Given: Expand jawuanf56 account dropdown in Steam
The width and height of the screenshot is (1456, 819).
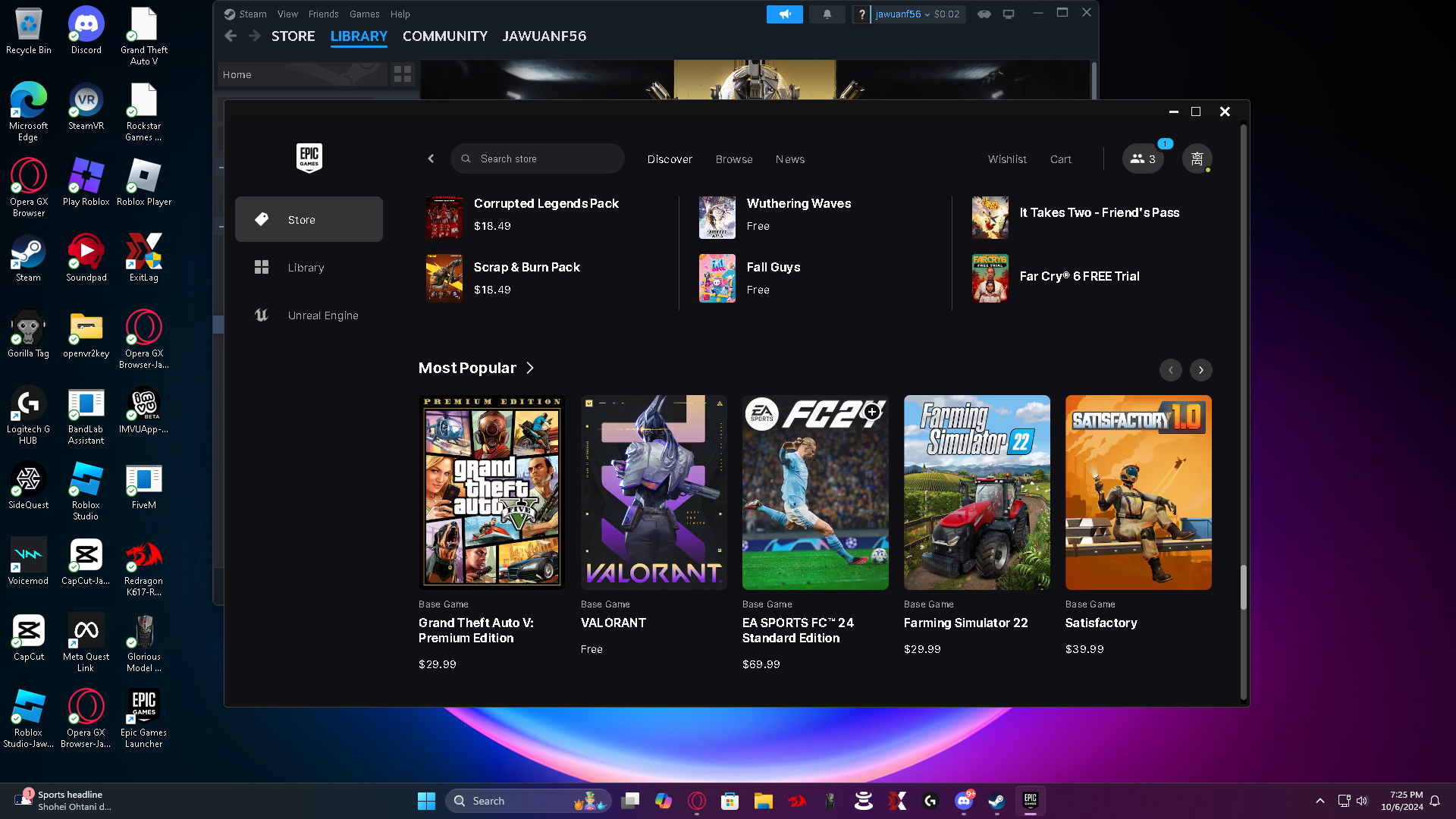Looking at the screenshot, I should pos(902,14).
